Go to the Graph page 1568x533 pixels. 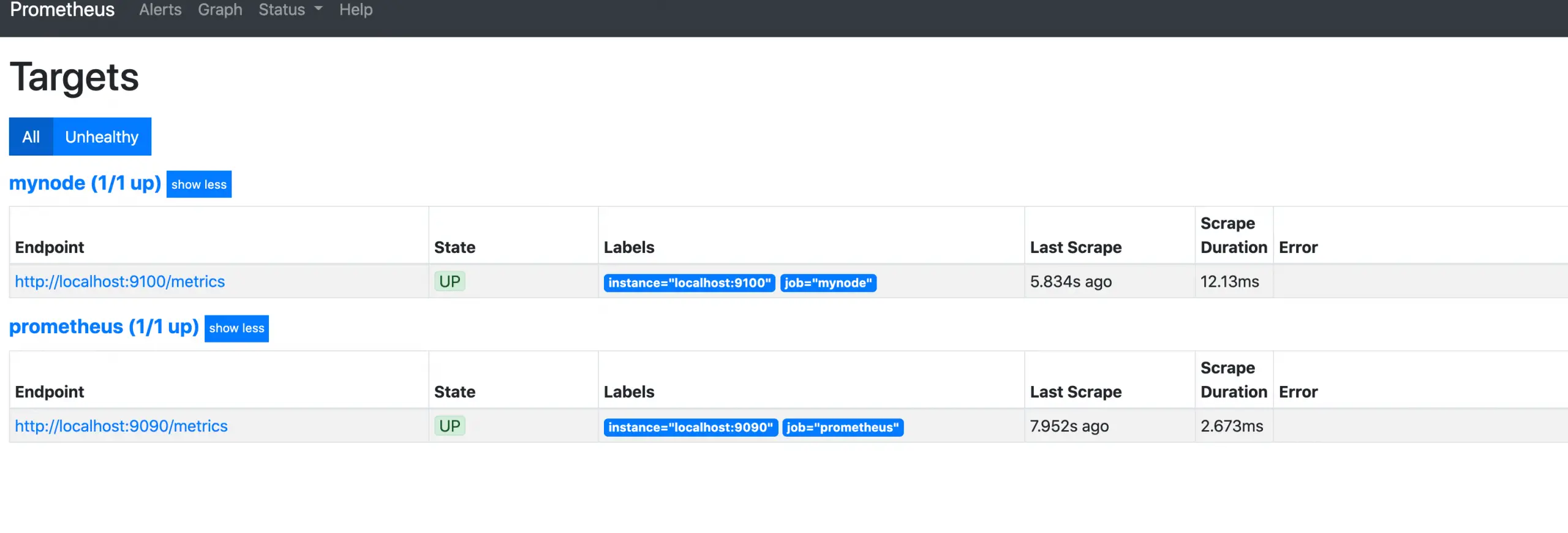pos(220,10)
